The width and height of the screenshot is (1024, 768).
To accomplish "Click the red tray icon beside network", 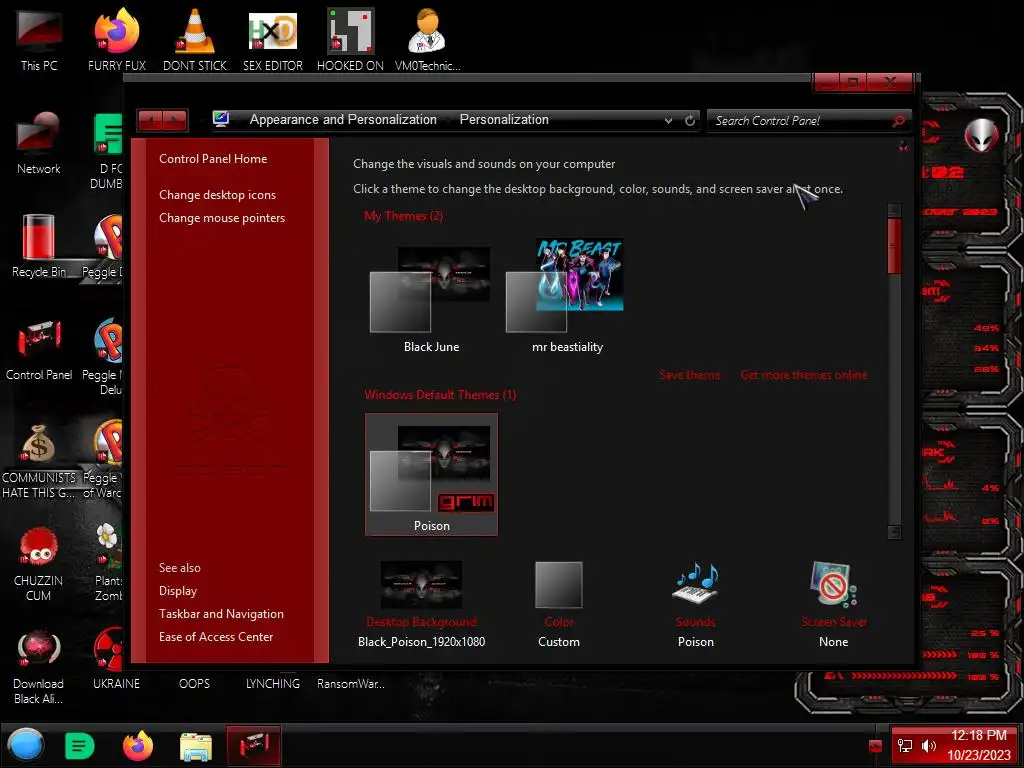I will tap(875, 745).
